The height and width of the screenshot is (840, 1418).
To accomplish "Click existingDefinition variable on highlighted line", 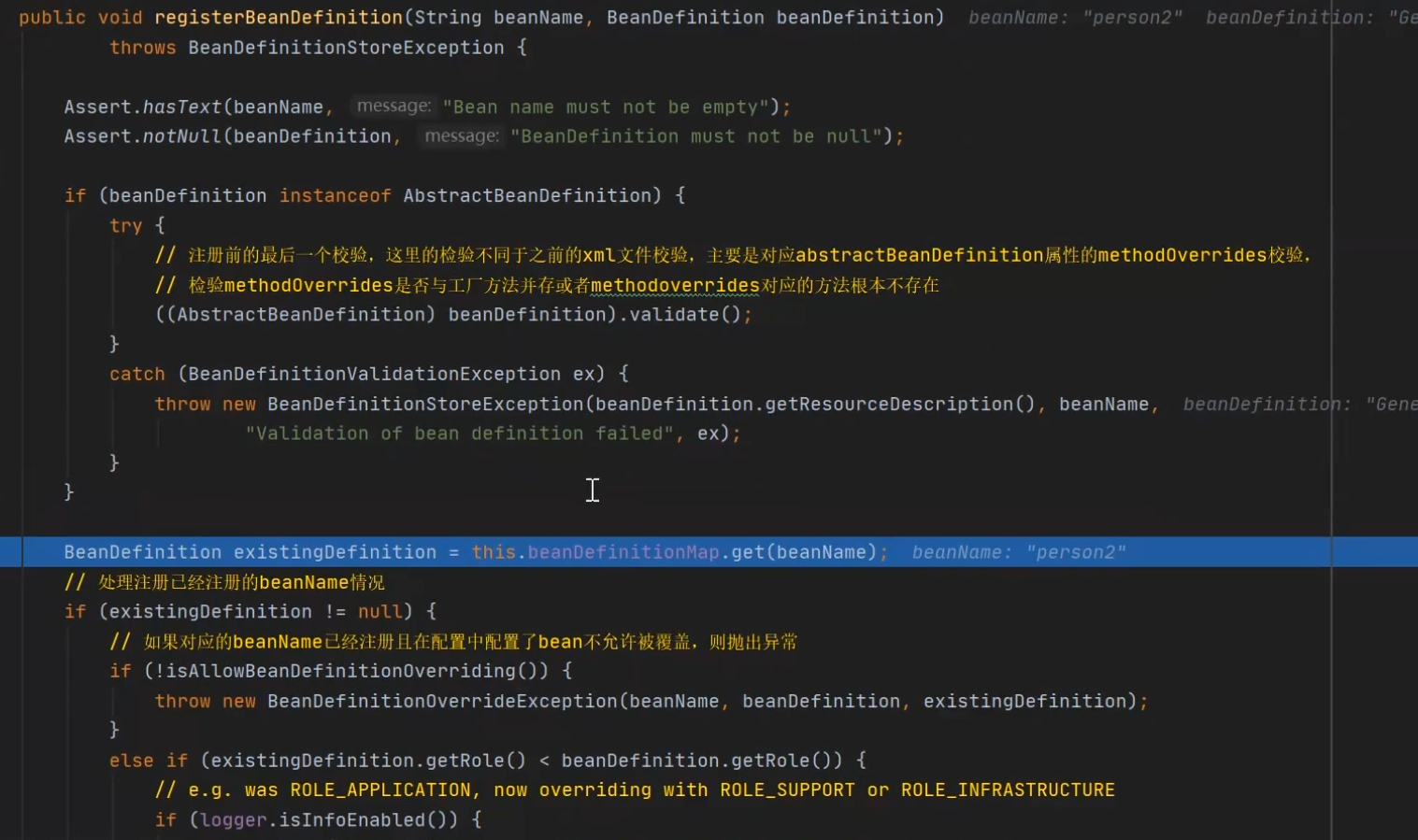I will (335, 552).
